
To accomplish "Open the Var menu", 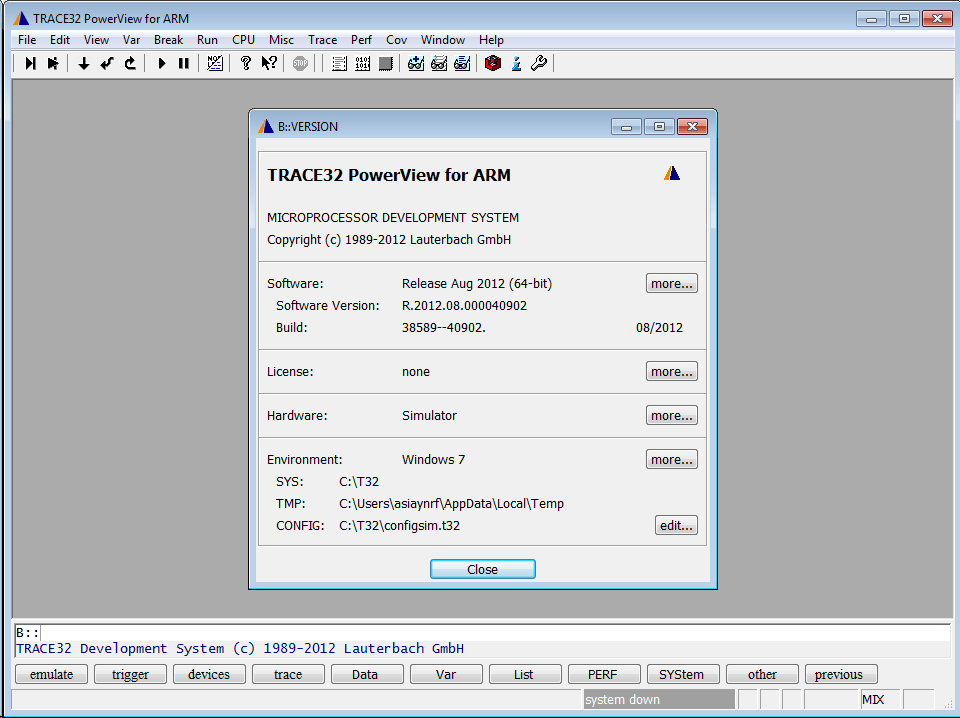I will coord(131,40).
